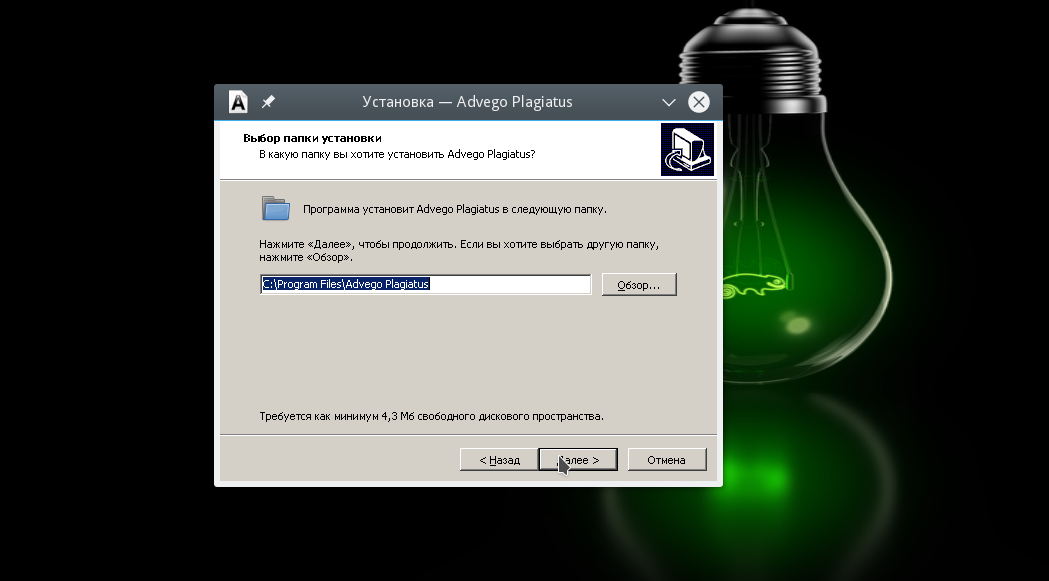Click the setup computer icon in header

[687, 149]
